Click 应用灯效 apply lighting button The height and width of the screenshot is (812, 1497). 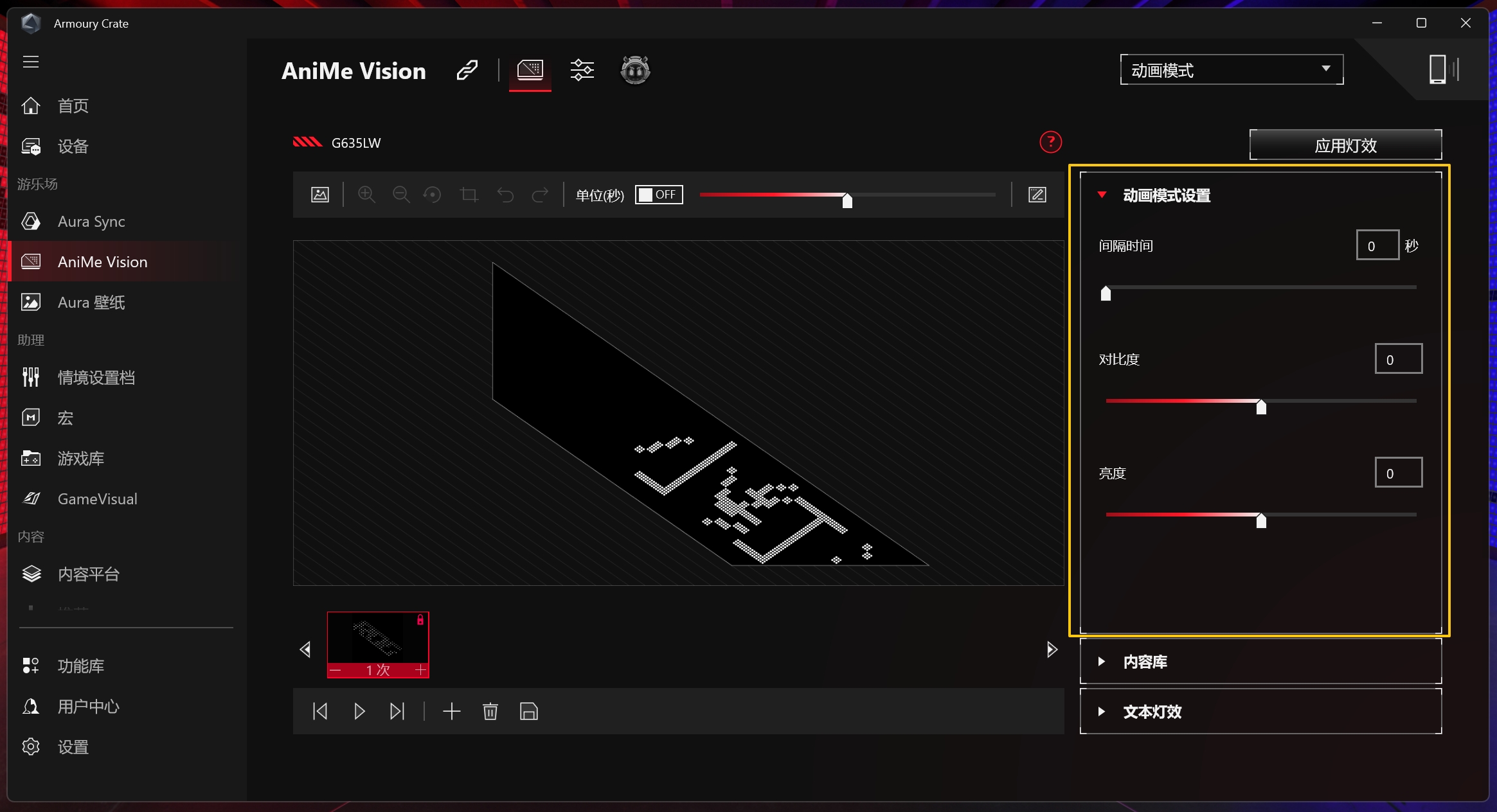pyautogui.click(x=1345, y=145)
